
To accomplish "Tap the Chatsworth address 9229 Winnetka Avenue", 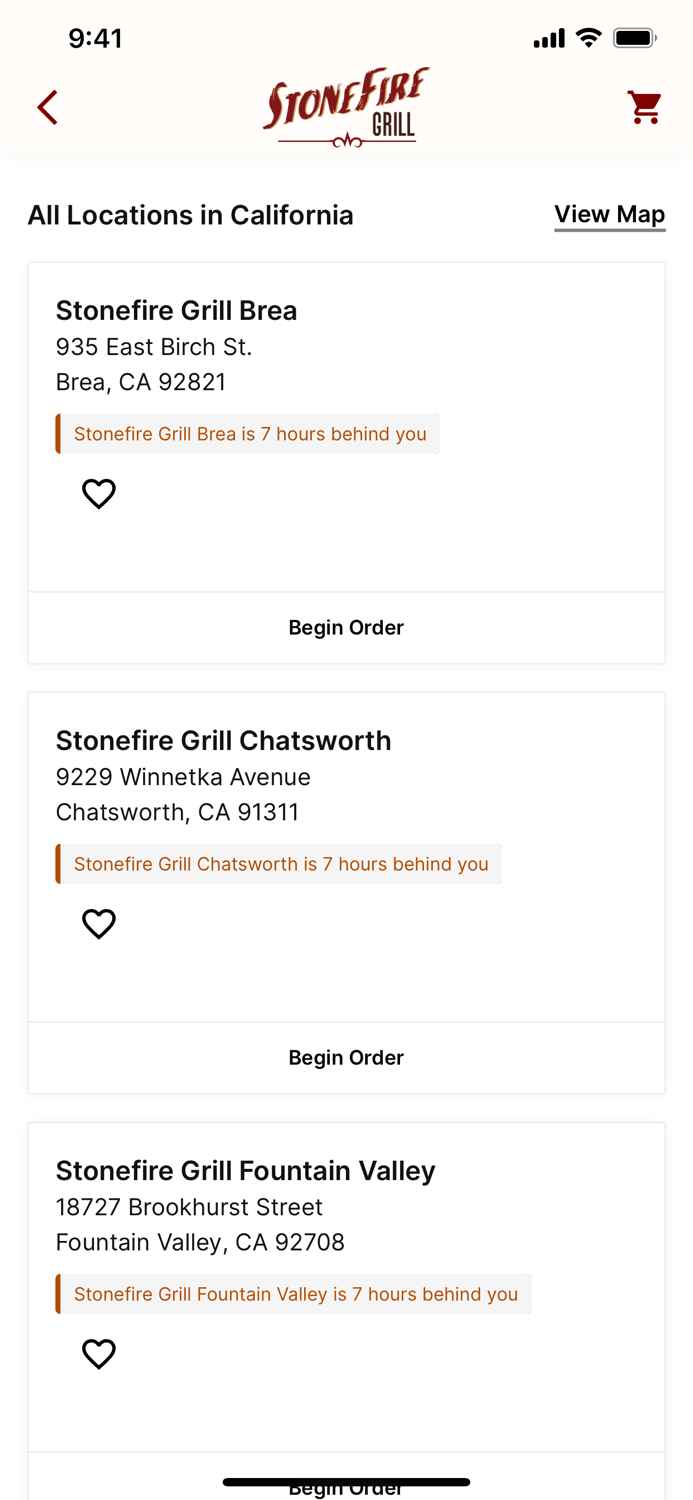I will coord(183,777).
